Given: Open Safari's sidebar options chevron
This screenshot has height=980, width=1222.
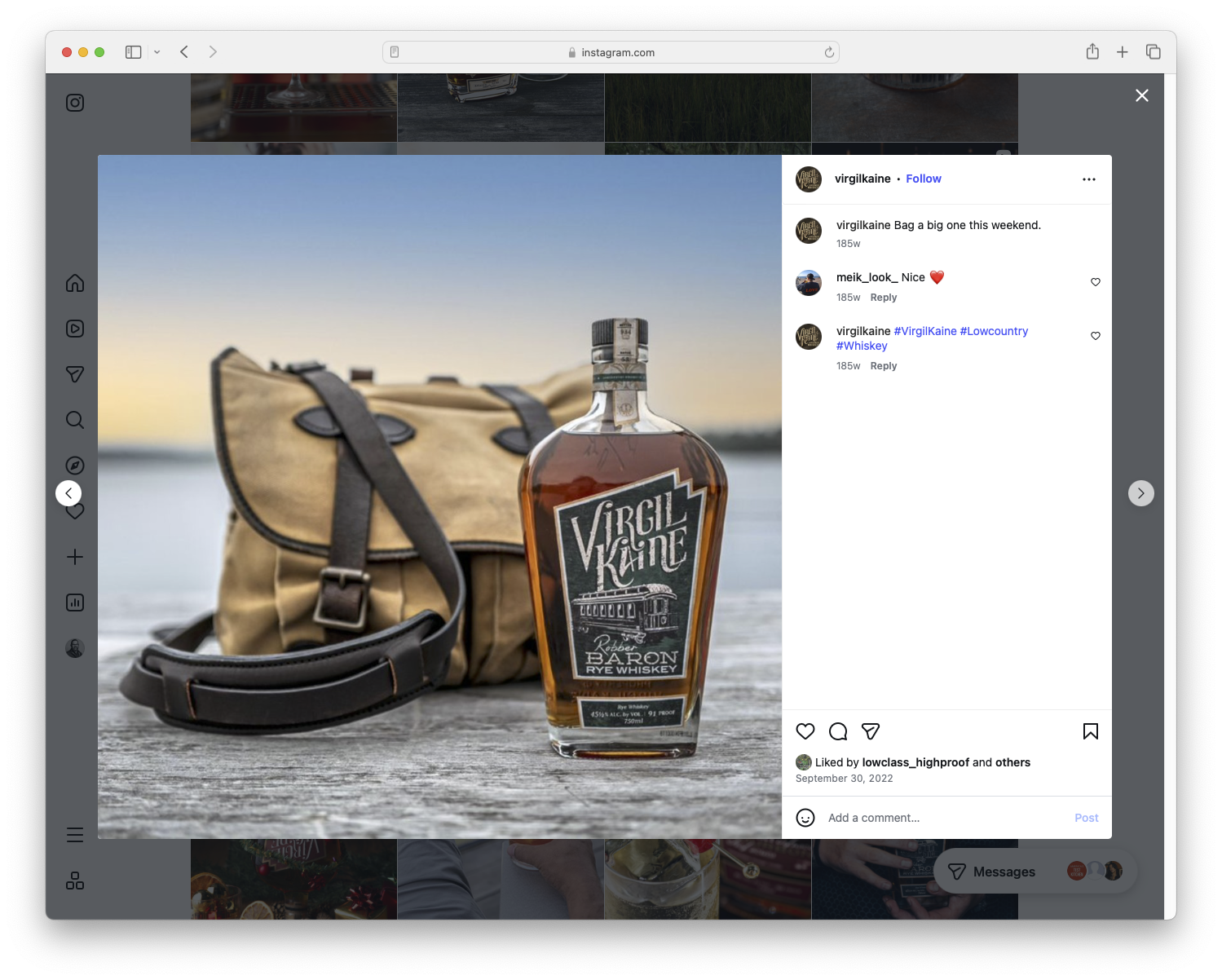Looking at the screenshot, I should (x=157, y=51).
